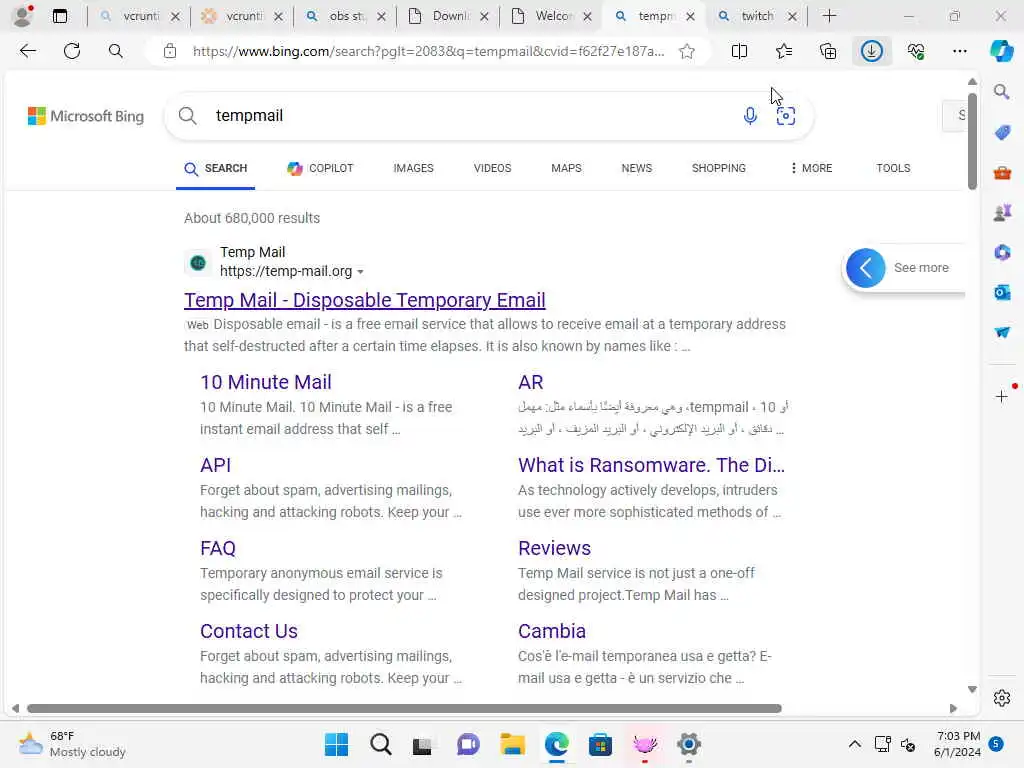Open tab actions menu icon
Screen dimensions: 1024x768
point(60,16)
